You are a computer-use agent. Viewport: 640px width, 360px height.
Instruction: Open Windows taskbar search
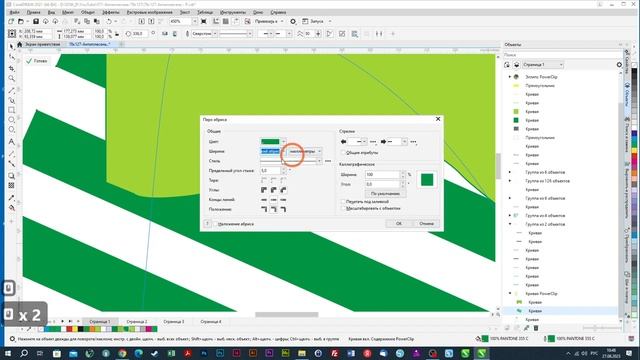click(x=24, y=353)
